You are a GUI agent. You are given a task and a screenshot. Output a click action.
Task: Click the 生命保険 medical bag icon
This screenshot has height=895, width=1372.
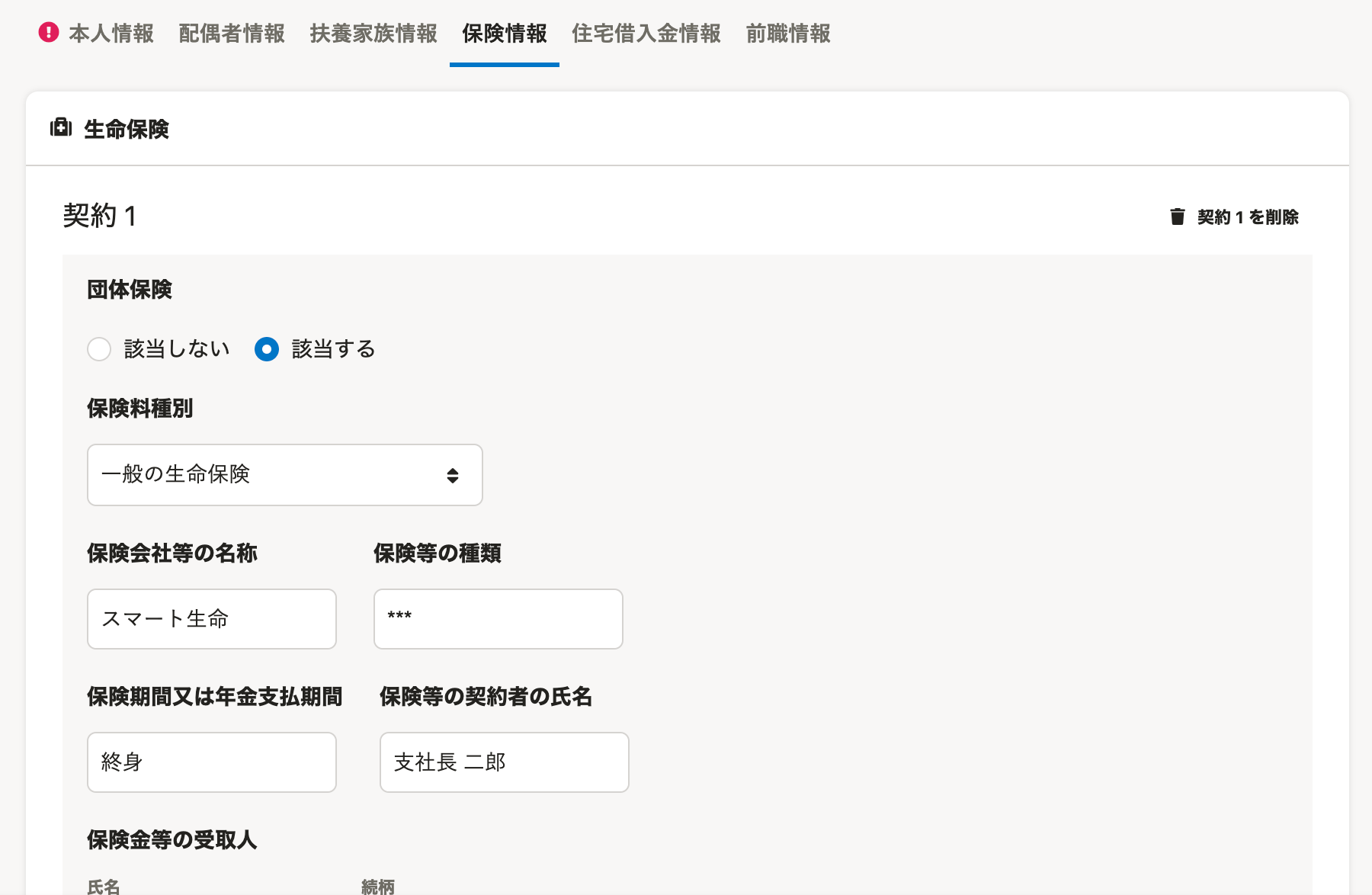point(61,127)
